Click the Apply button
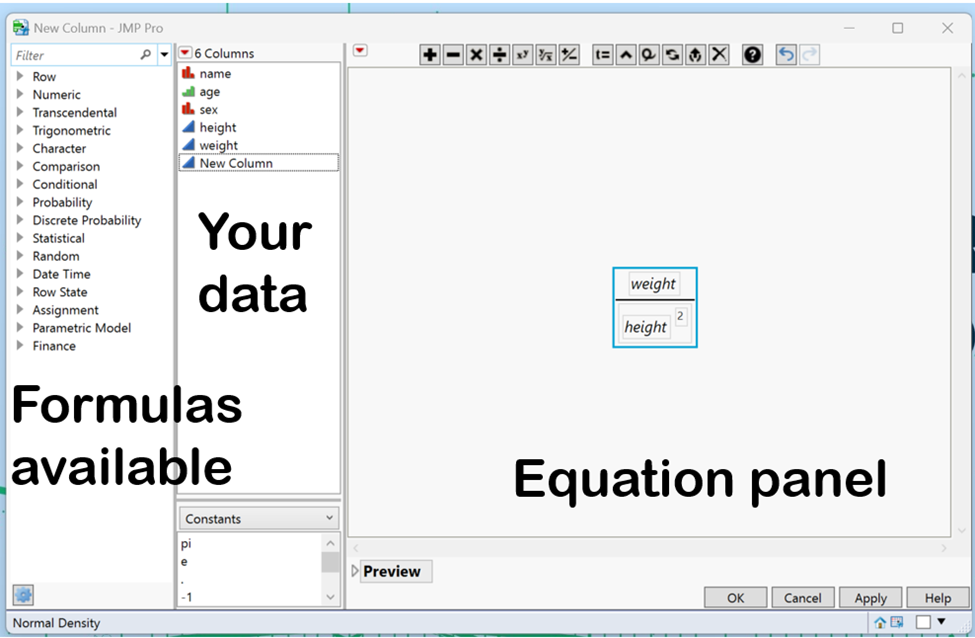This screenshot has width=975, height=638. click(870, 597)
